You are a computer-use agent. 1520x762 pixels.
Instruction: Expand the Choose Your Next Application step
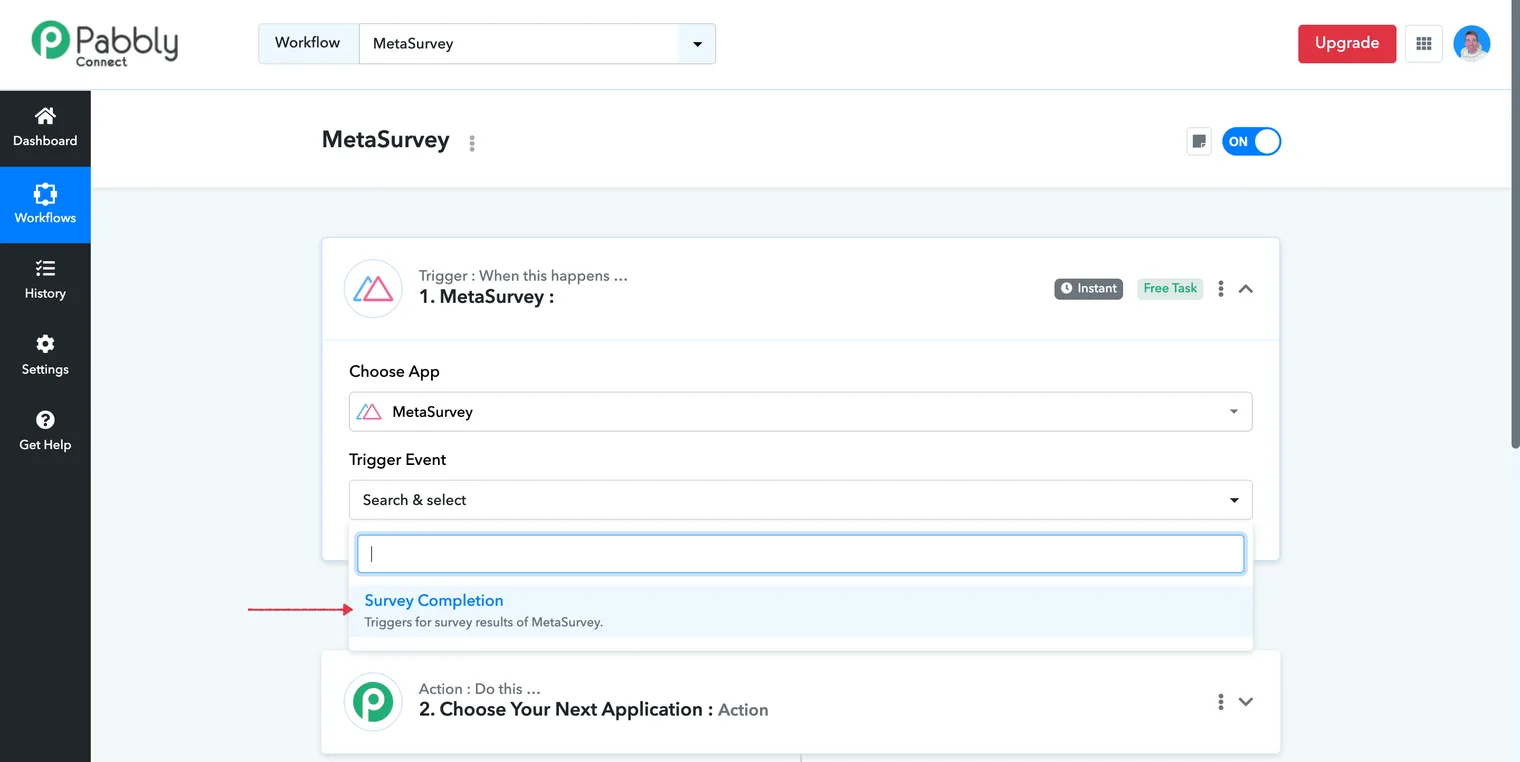[1246, 702]
